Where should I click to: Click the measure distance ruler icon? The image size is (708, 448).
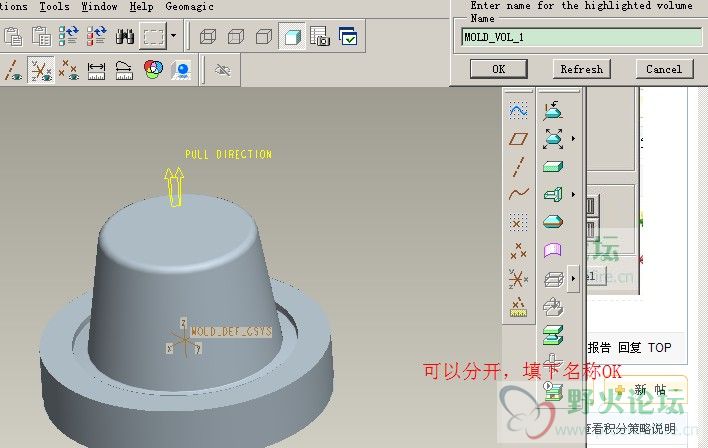pos(97,70)
